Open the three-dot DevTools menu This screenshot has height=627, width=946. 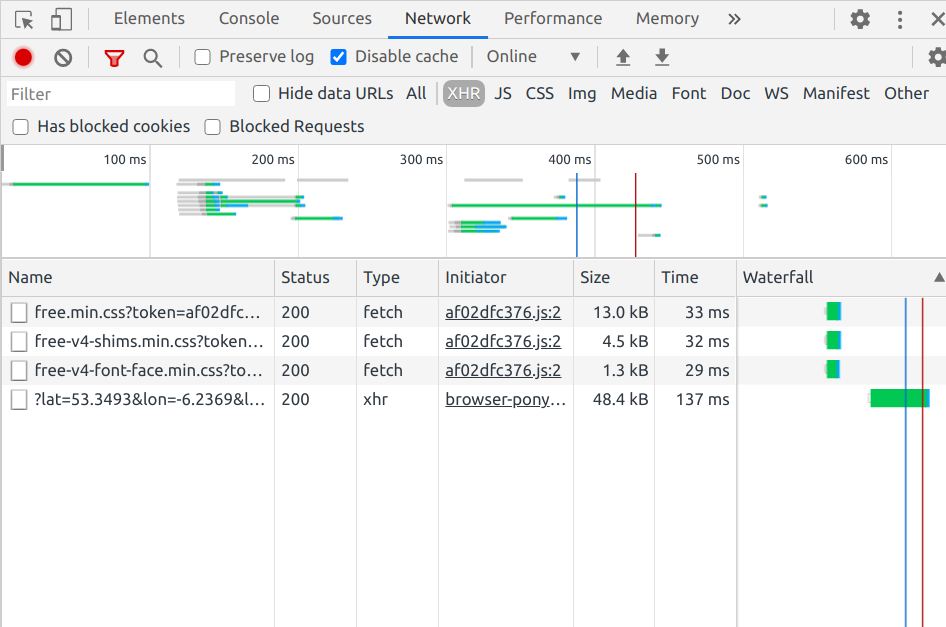tap(900, 19)
